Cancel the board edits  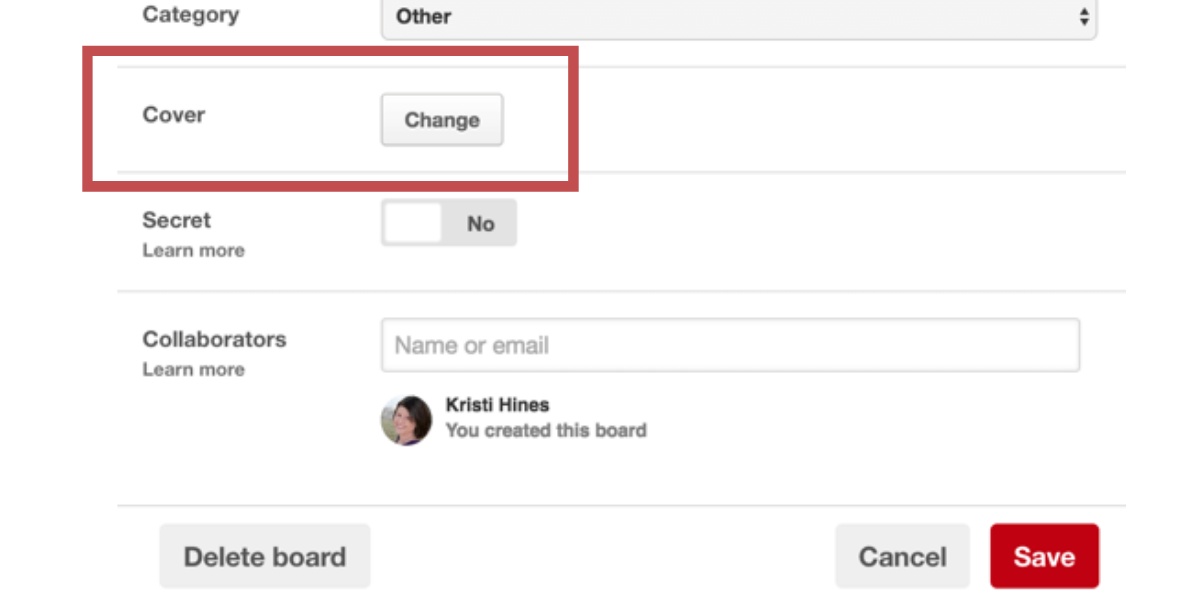click(x=902, y=556)
